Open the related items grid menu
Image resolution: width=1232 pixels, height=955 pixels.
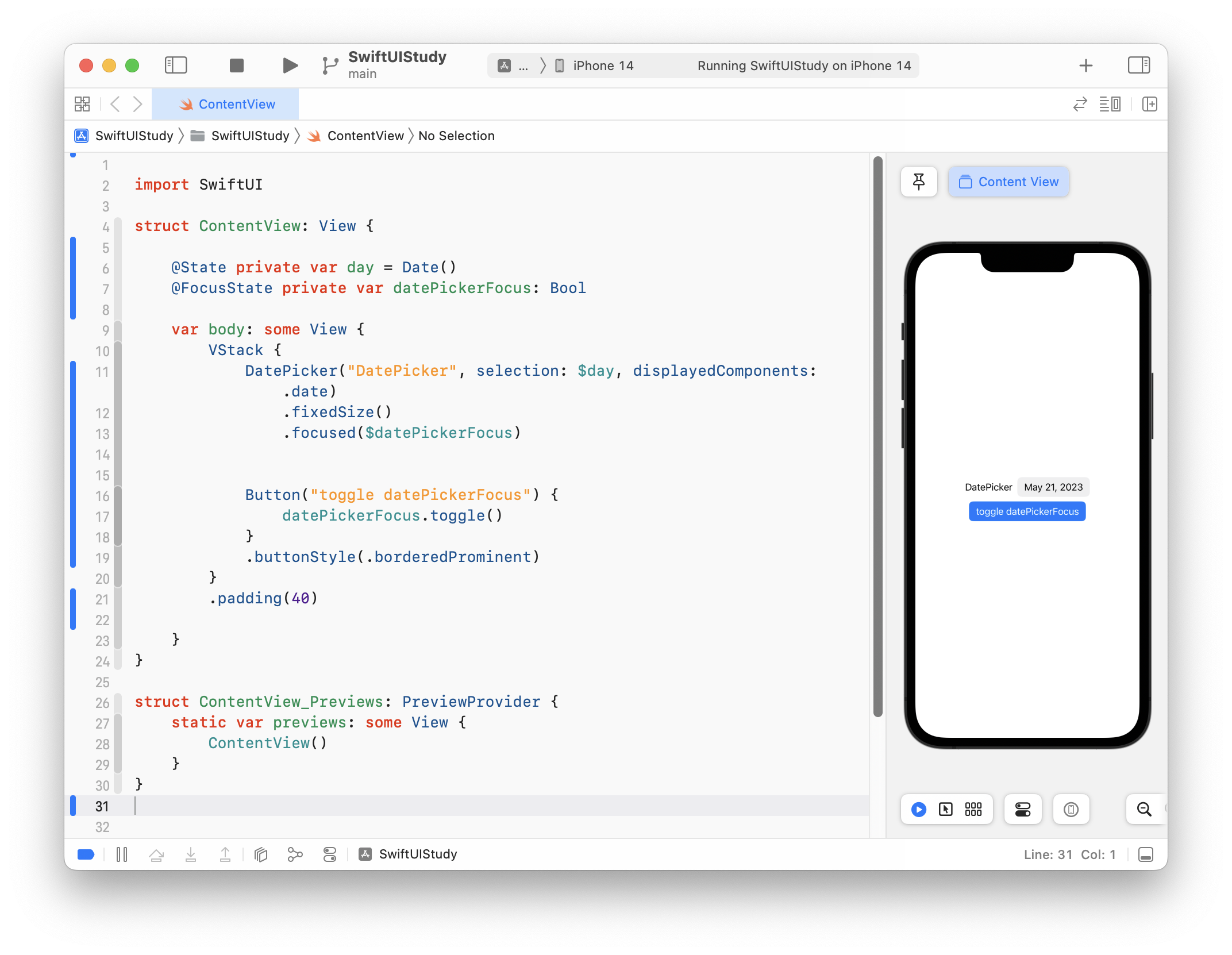pos(82,104)
